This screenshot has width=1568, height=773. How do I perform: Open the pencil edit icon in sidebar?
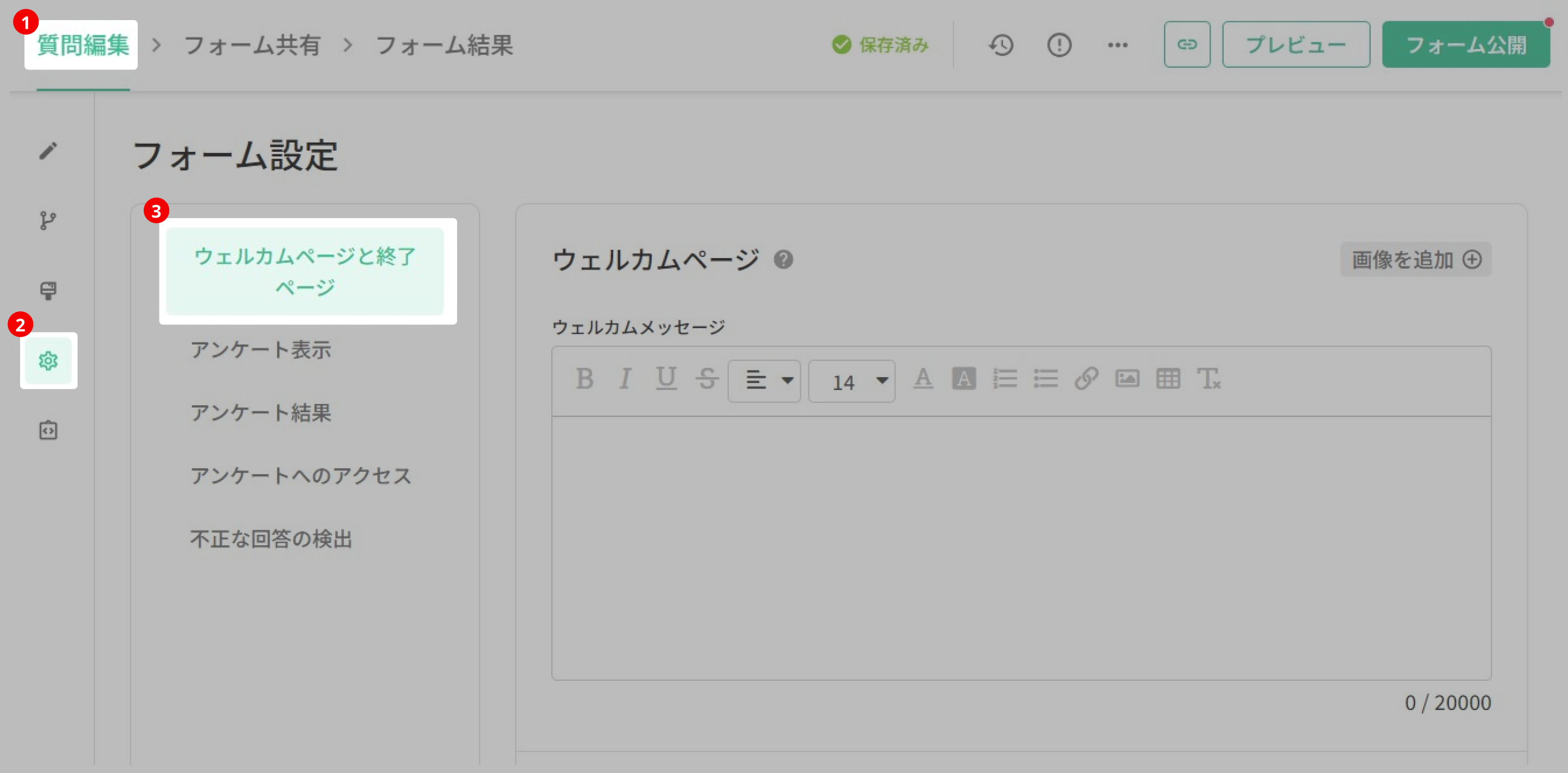coord(48,150)
